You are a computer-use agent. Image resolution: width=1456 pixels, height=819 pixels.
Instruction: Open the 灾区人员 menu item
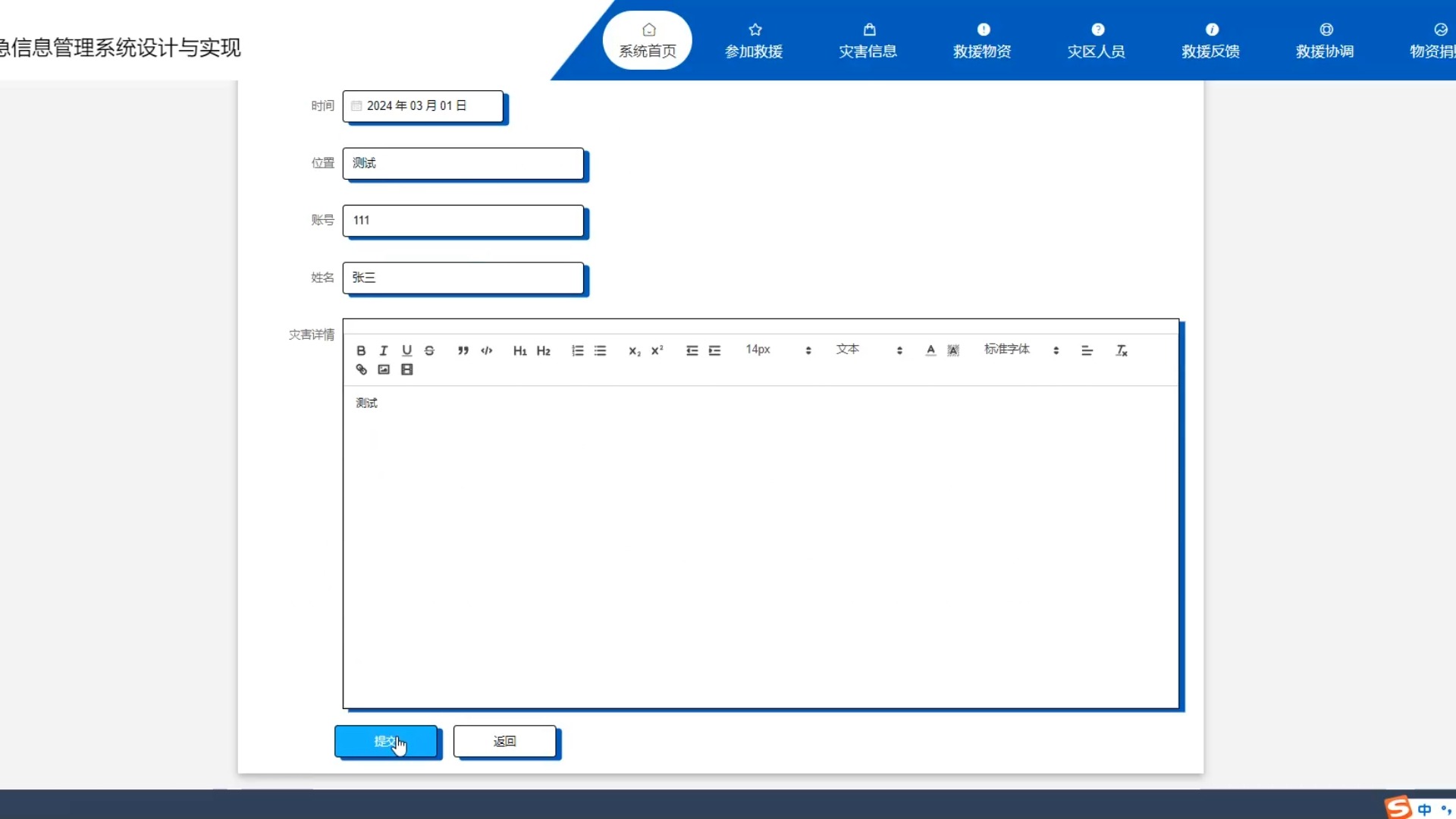point(1097,40)
